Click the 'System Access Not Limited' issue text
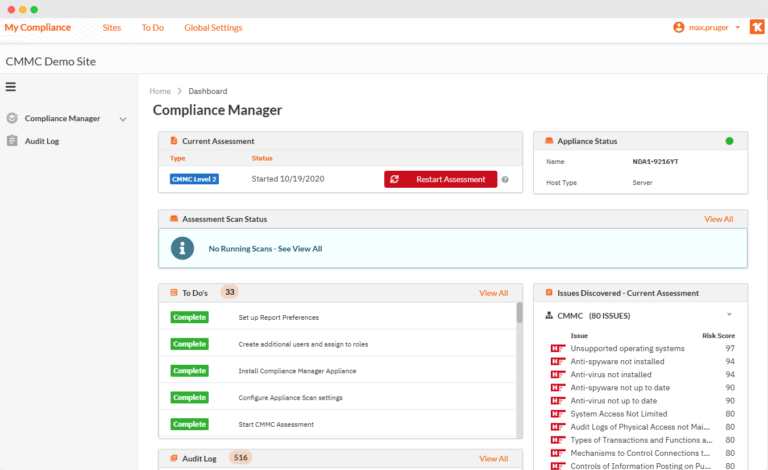This screenshot has width=768, height=470. click(x=619, y=414)
